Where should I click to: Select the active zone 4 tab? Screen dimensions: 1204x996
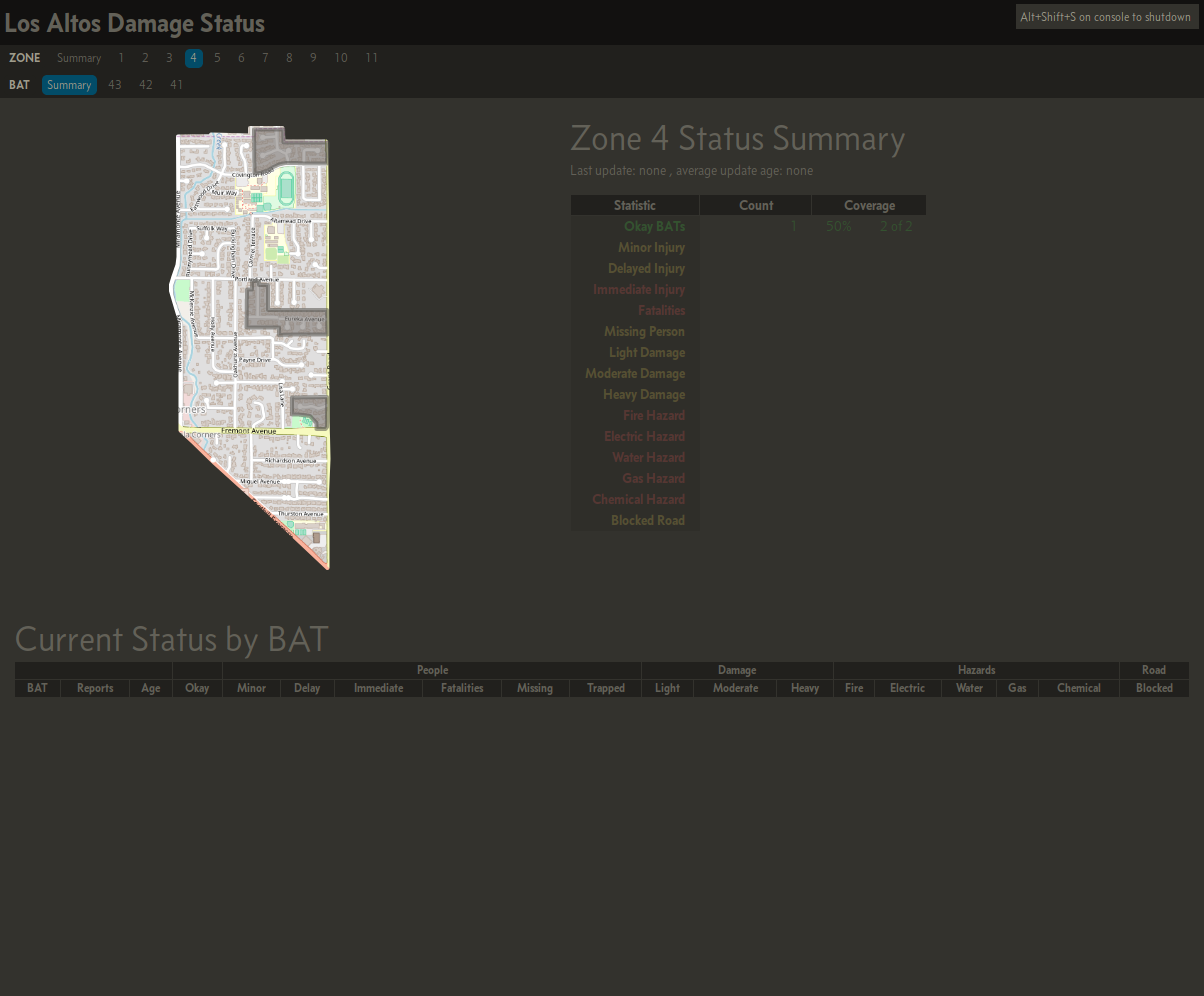pyautogui.click(x=193, y=58)
